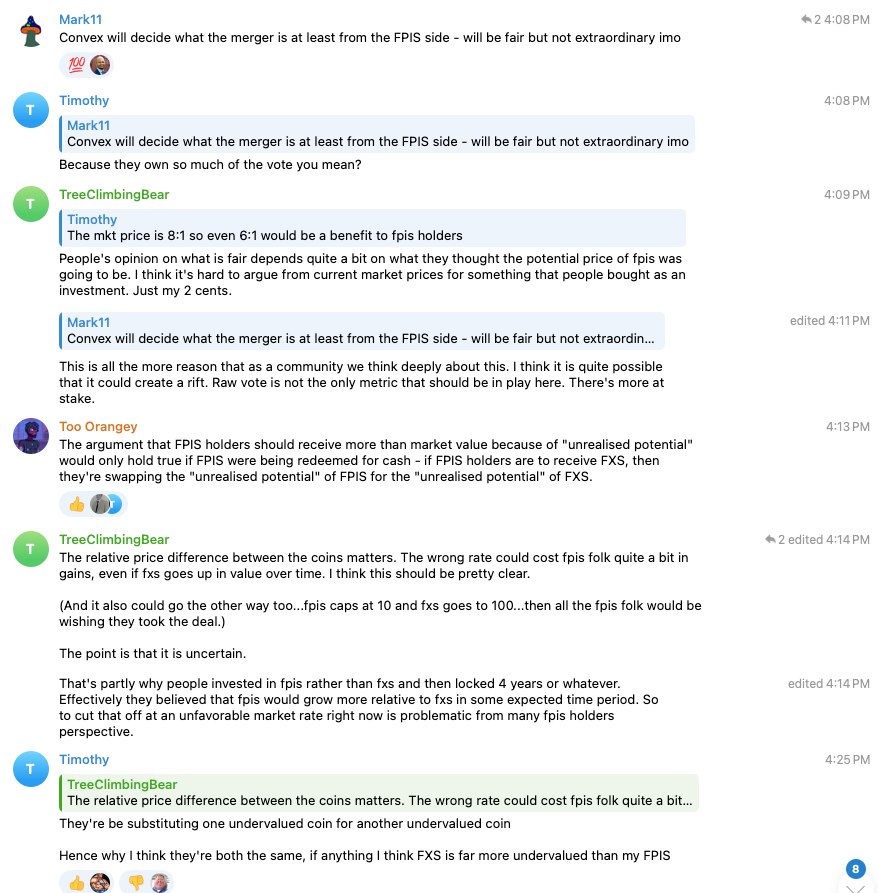The height and width of the screenshot is (893, 879).
Task: Click TreeClimbingBear's avatar at the 4:14 PM message
Action: (31, 549)
